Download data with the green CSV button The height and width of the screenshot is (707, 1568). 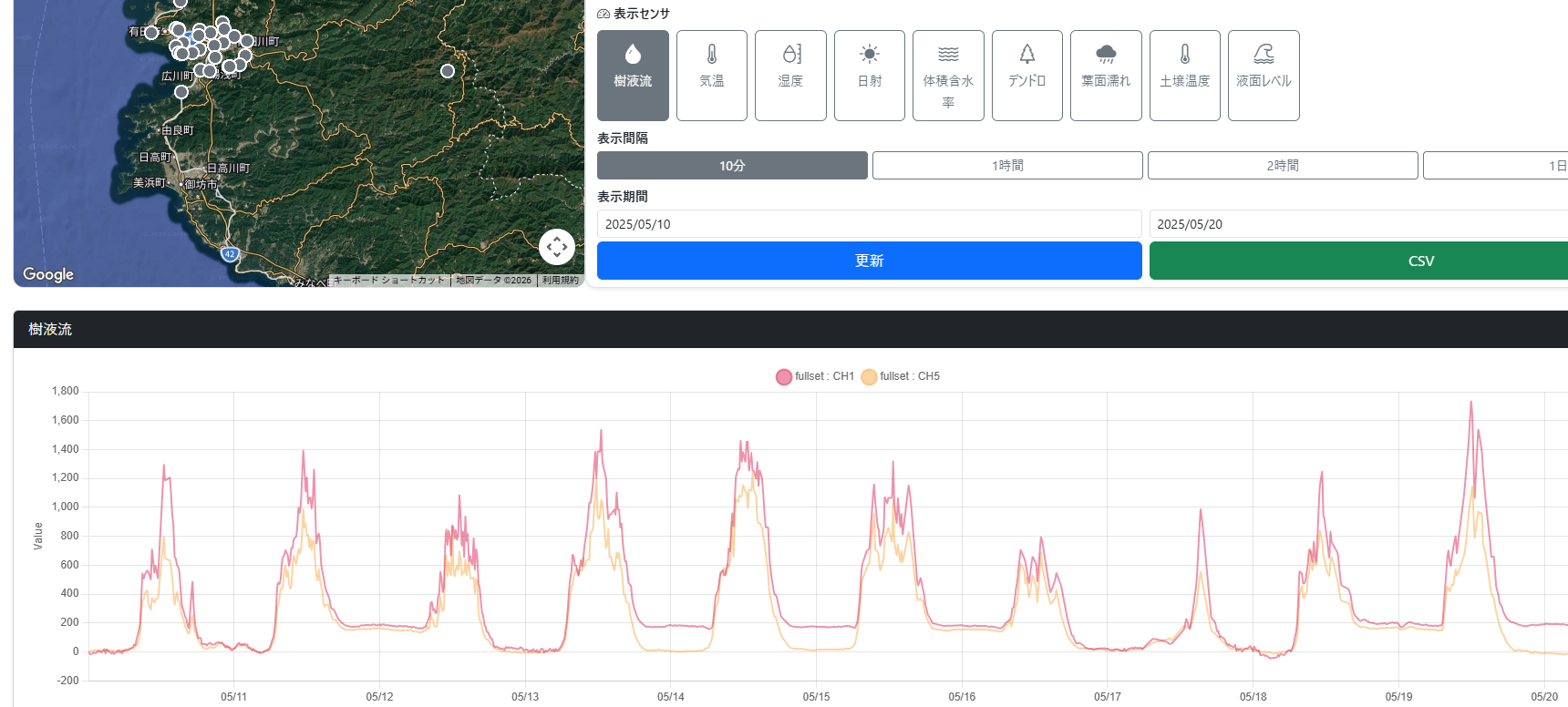click(x=1358, y=261)
